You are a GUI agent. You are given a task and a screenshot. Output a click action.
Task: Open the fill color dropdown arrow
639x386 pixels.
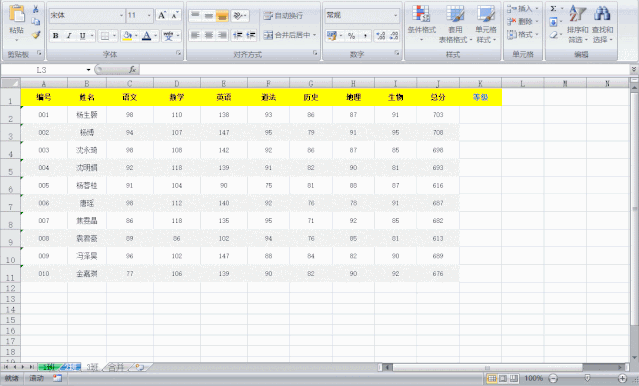coord(136,36)
